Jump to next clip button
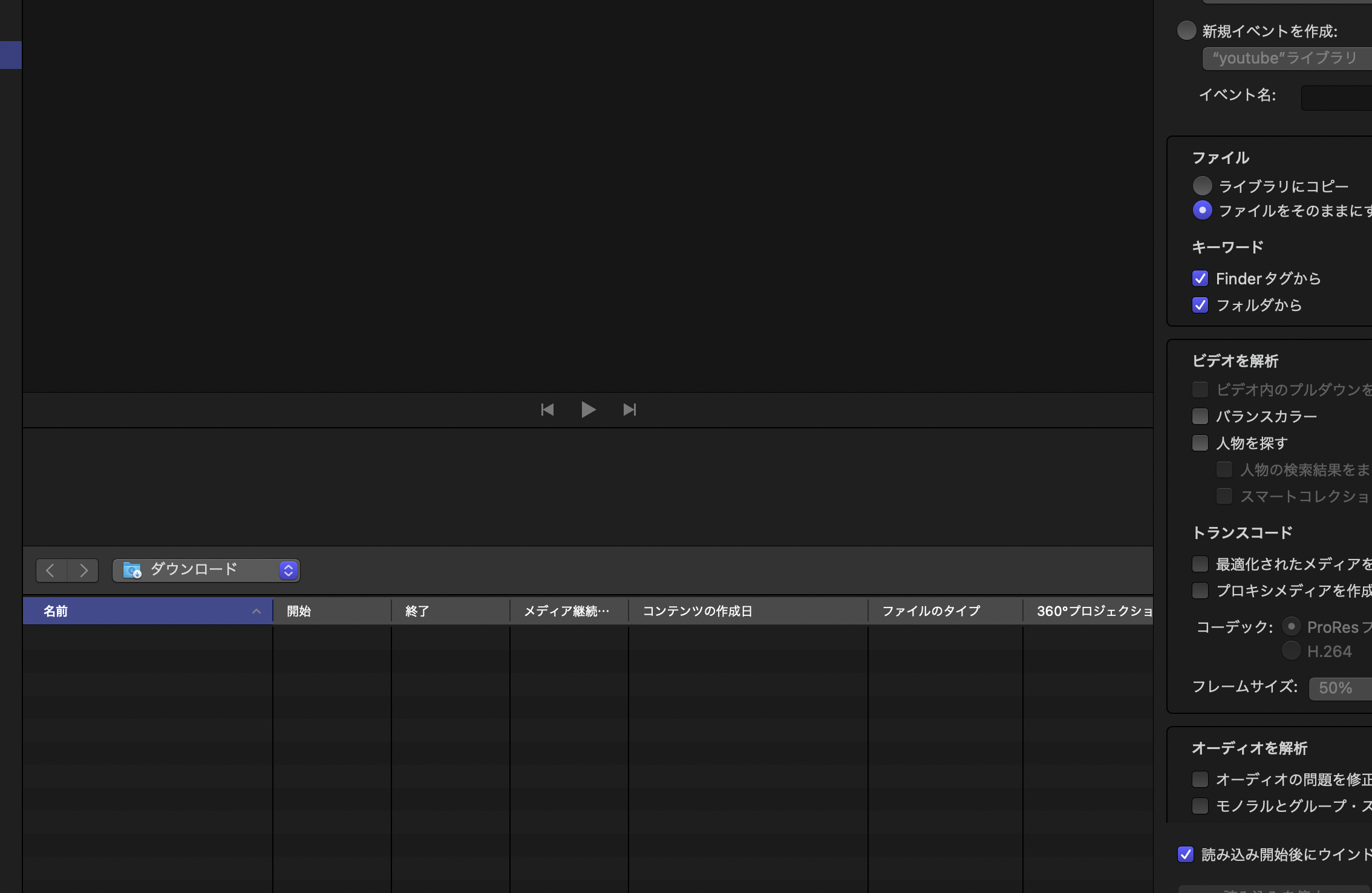1372x893 pixels. (x=629, y=410)
